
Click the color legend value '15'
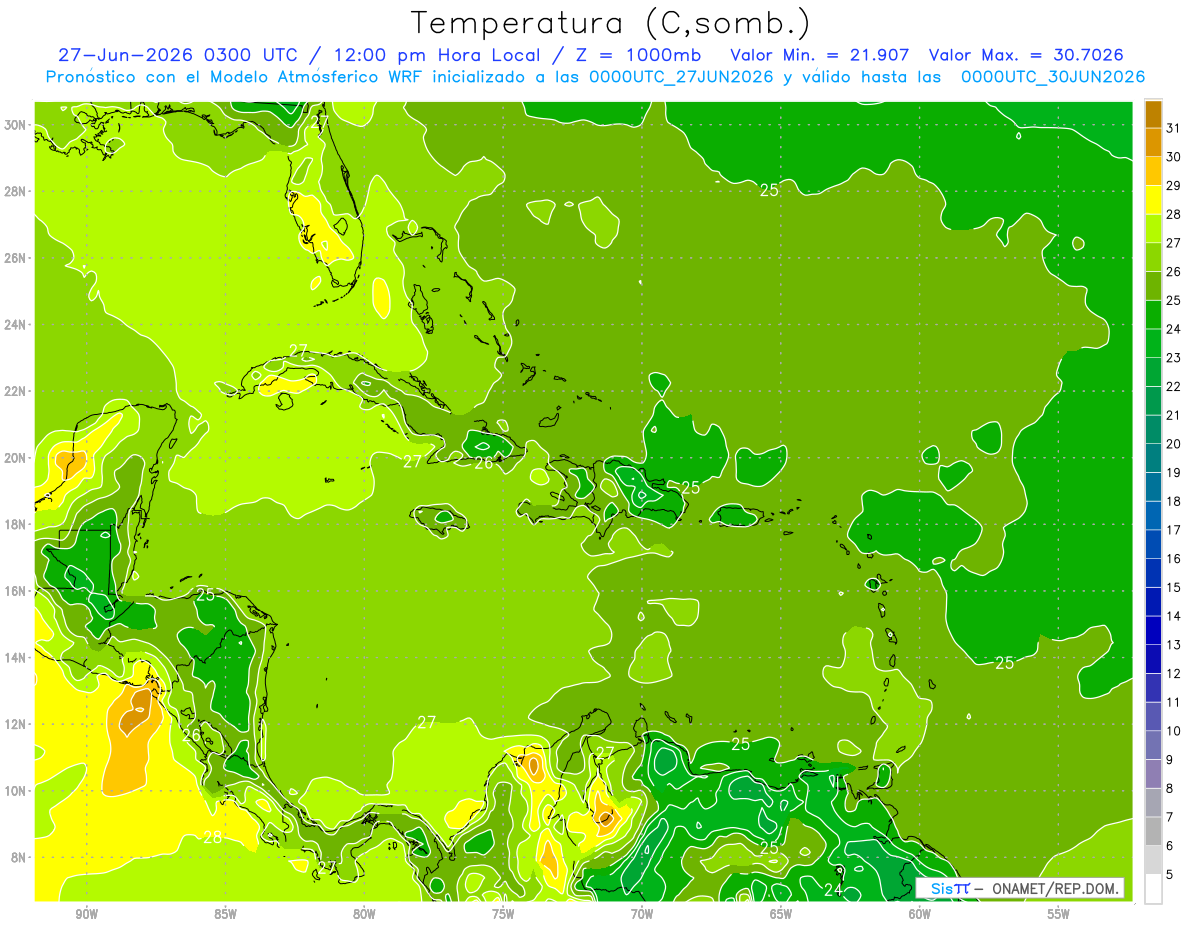point(1174,587)
